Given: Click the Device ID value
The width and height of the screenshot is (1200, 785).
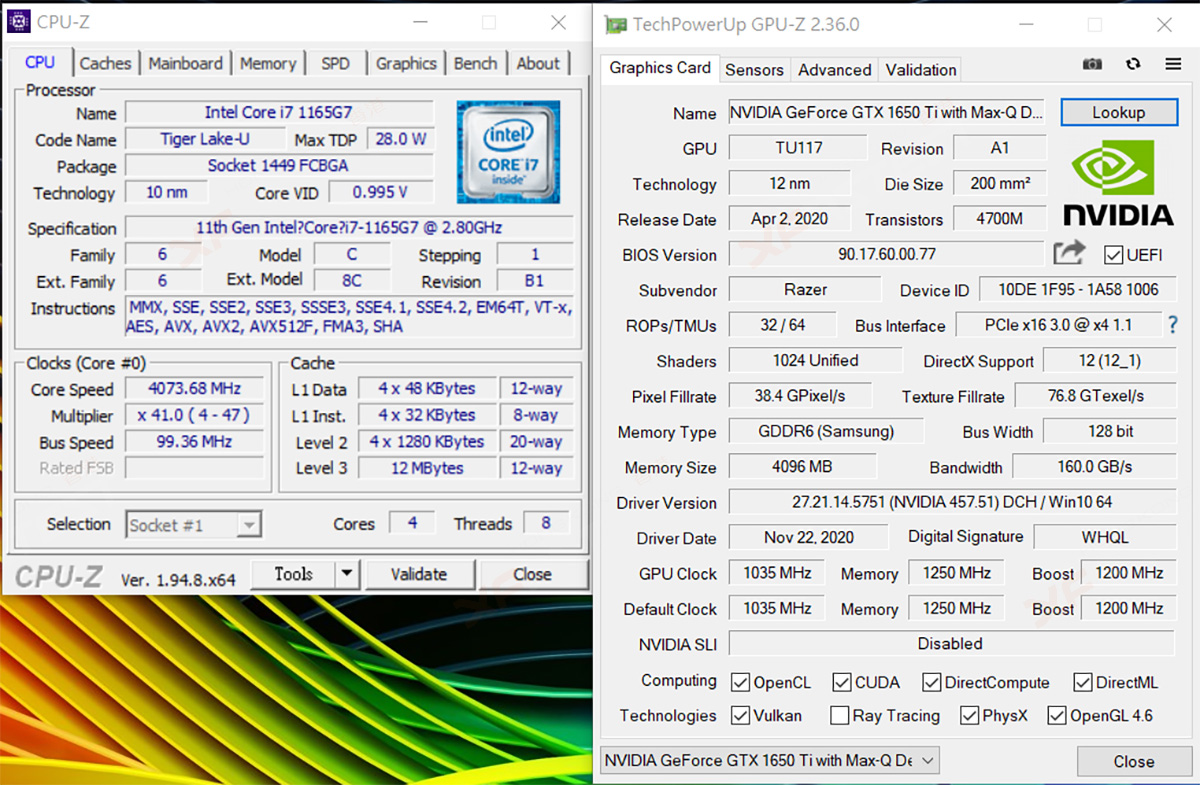Looking at the screenshot, I should coord(1078,290).
